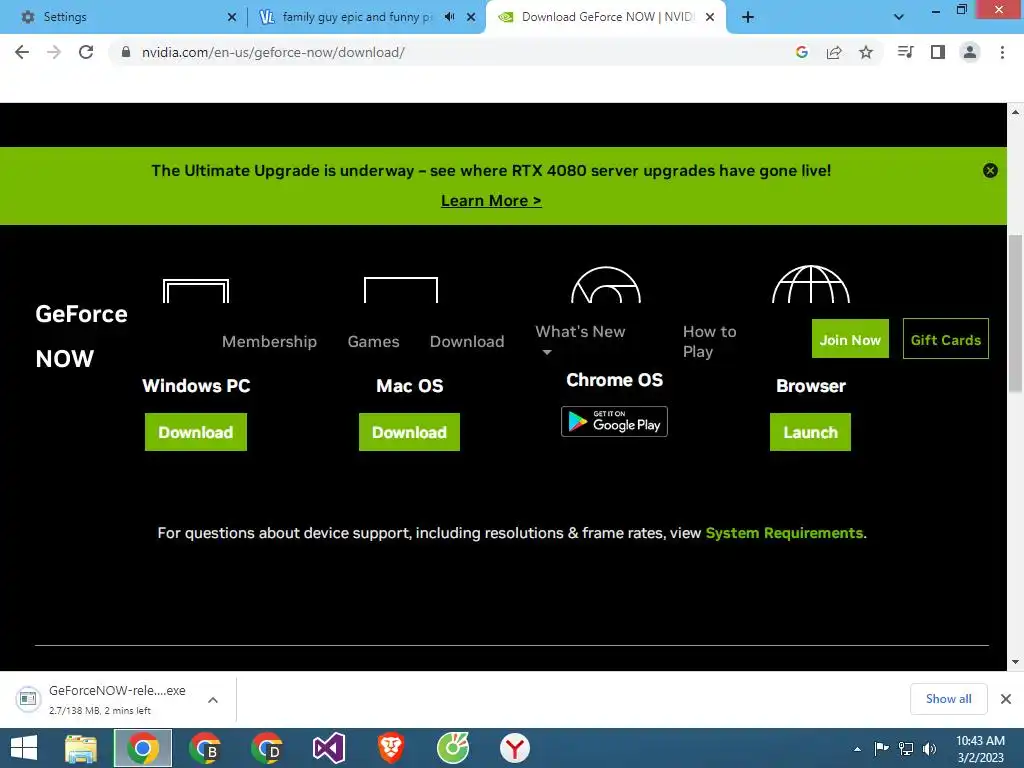This screenshot has height=768, width=1024.
Task: Open the GeForceNOW exe download item
Action: (104, 699)
